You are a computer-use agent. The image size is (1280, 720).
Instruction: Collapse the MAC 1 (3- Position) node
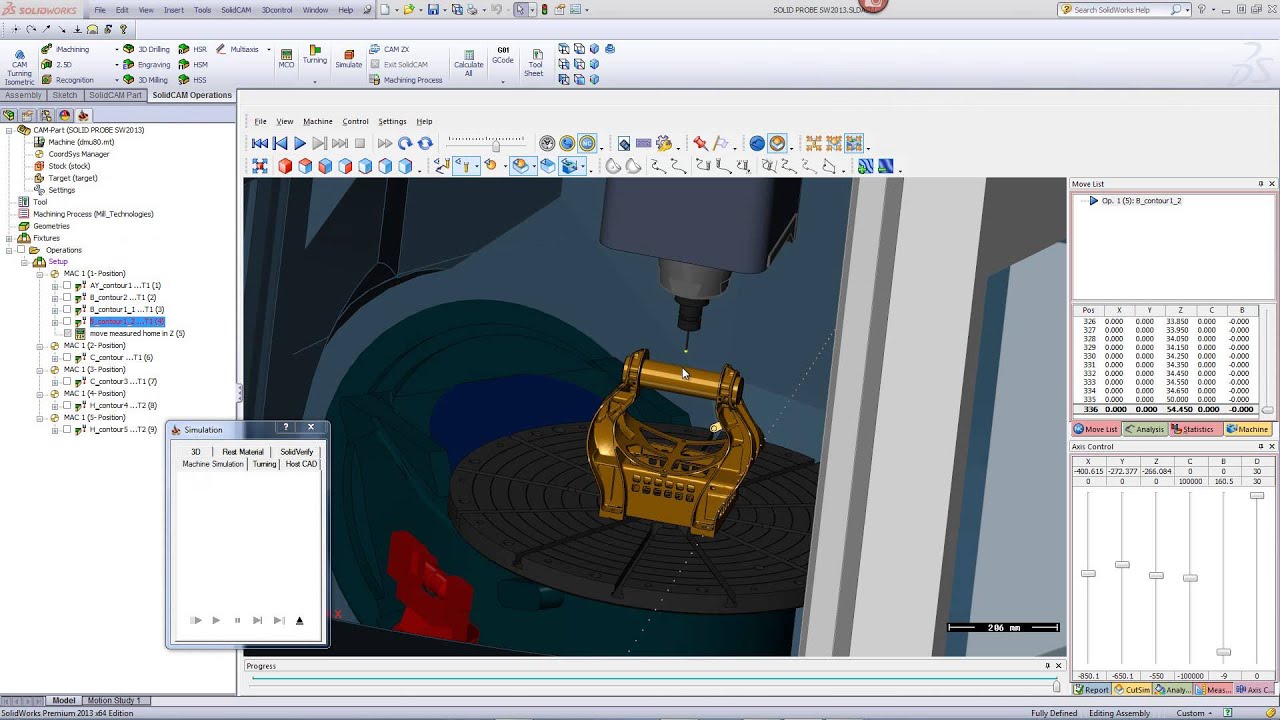click(x=41, y=369)
